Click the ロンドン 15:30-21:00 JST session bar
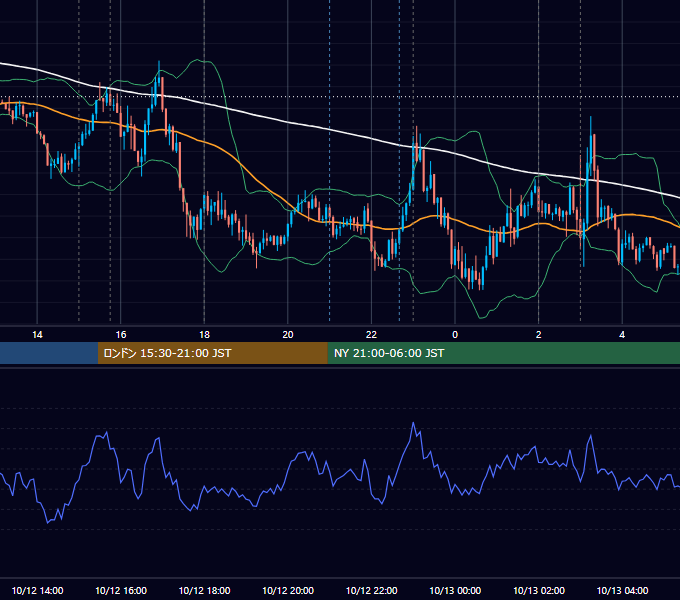 click(x=212, y=353)
